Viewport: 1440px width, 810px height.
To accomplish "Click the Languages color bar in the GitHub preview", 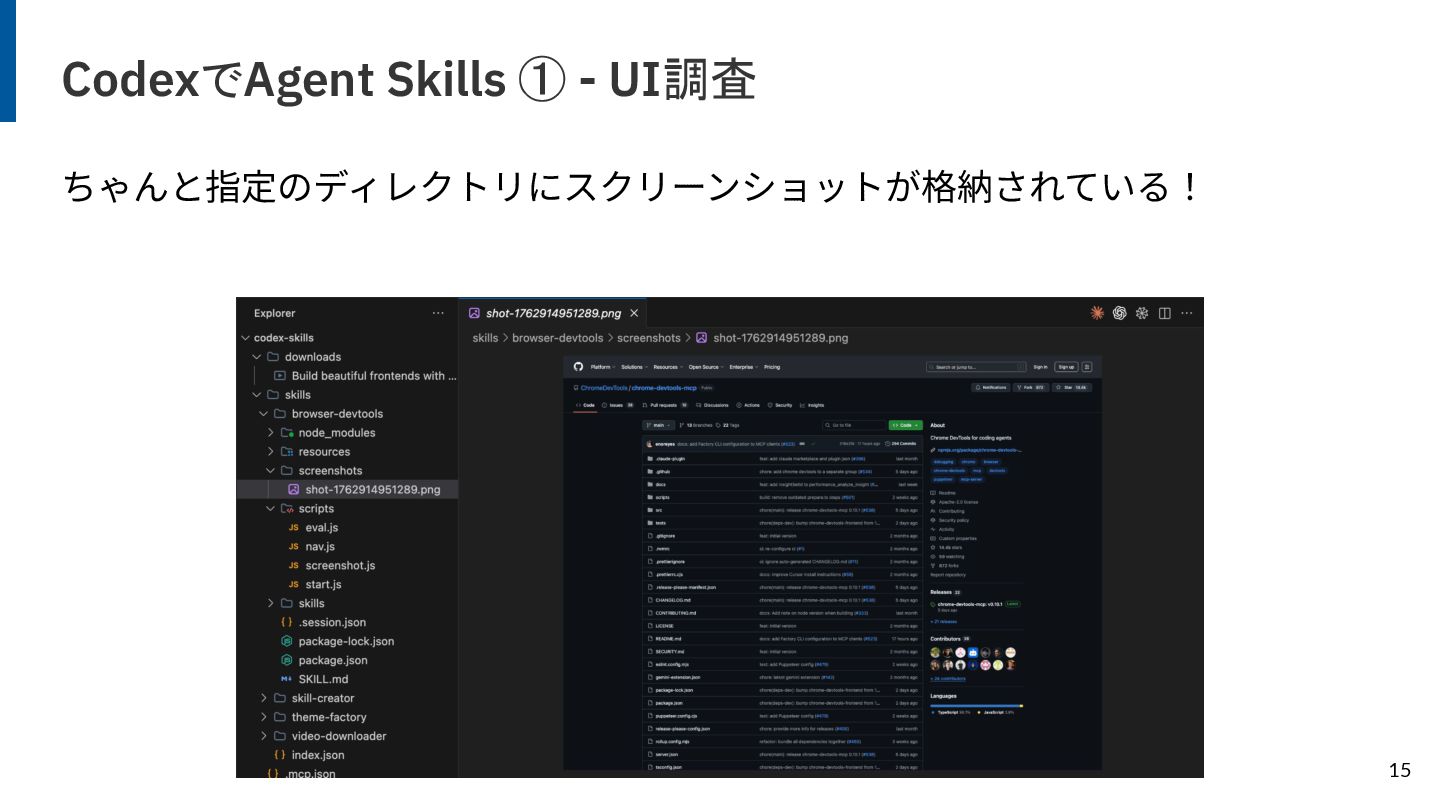I will [x=976, y=705].
